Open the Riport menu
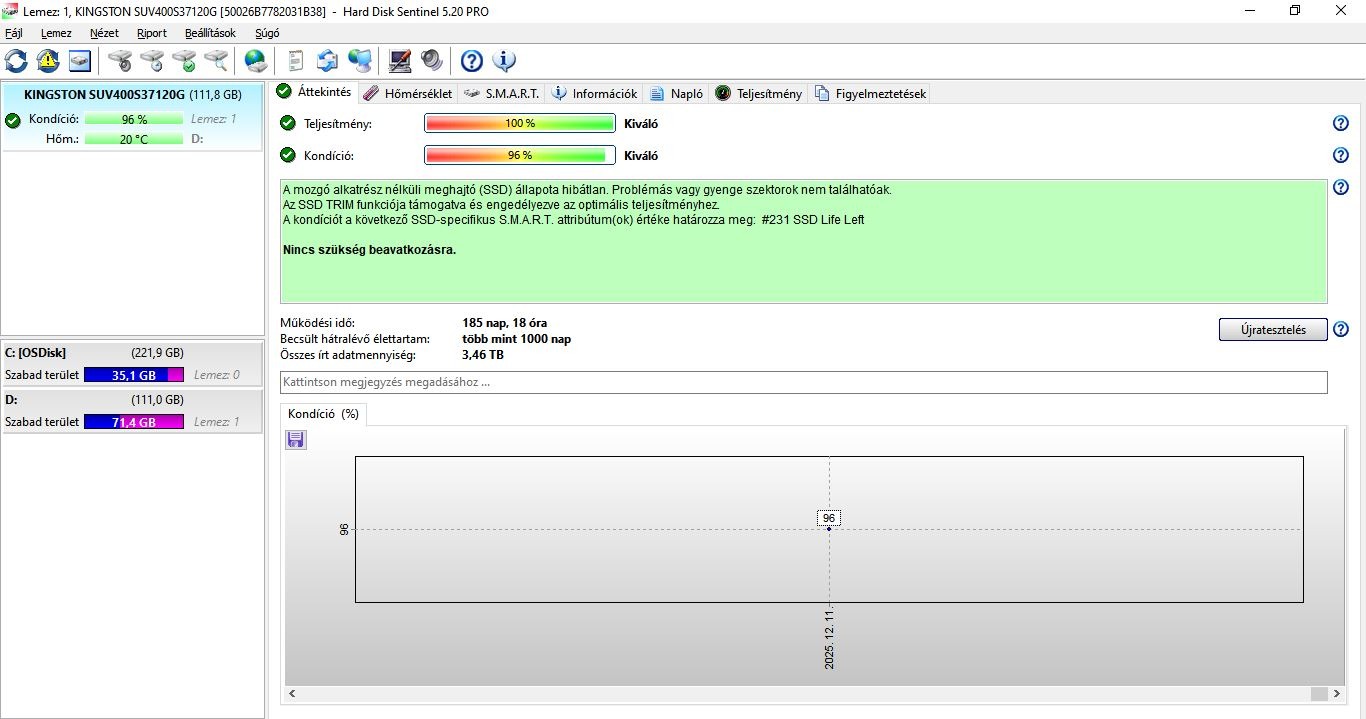The image size is (1366, 719). tap(152, 33)
